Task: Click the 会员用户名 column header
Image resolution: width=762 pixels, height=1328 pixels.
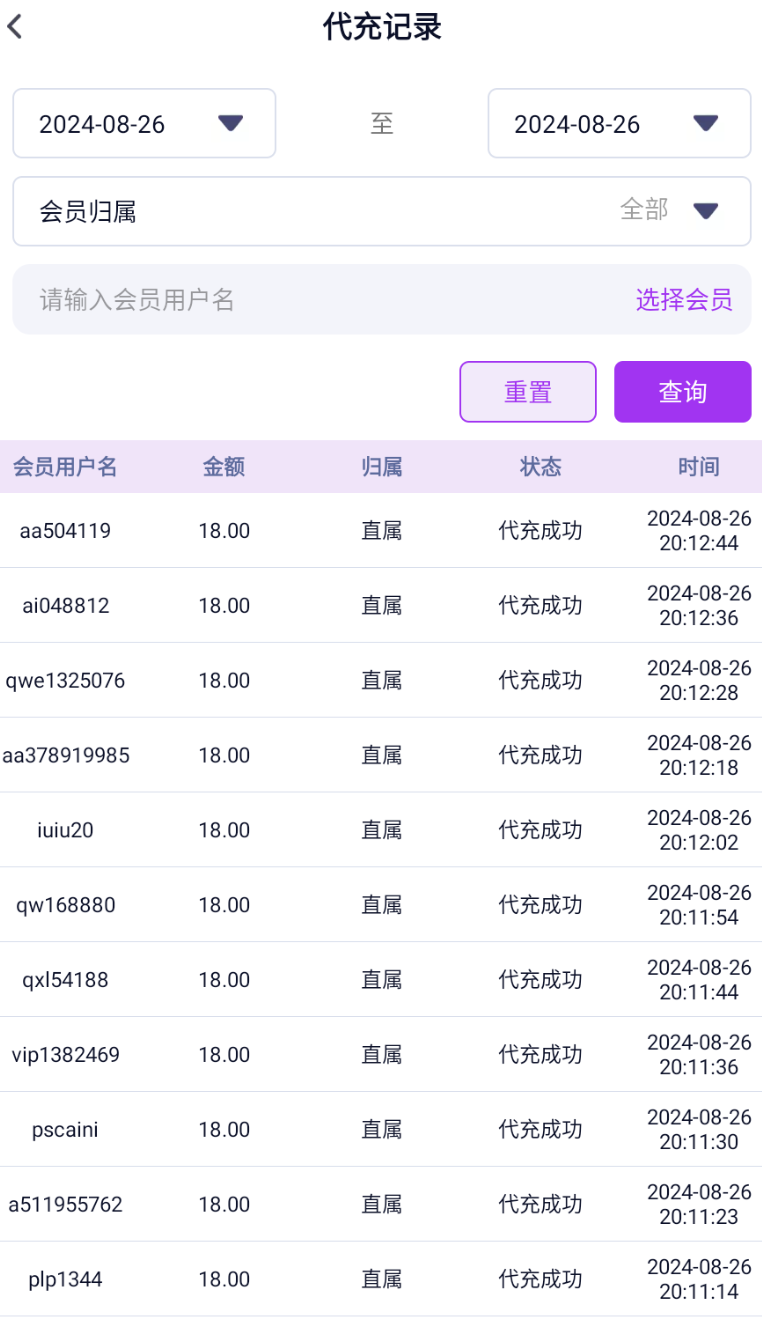Action: [65, 467]
